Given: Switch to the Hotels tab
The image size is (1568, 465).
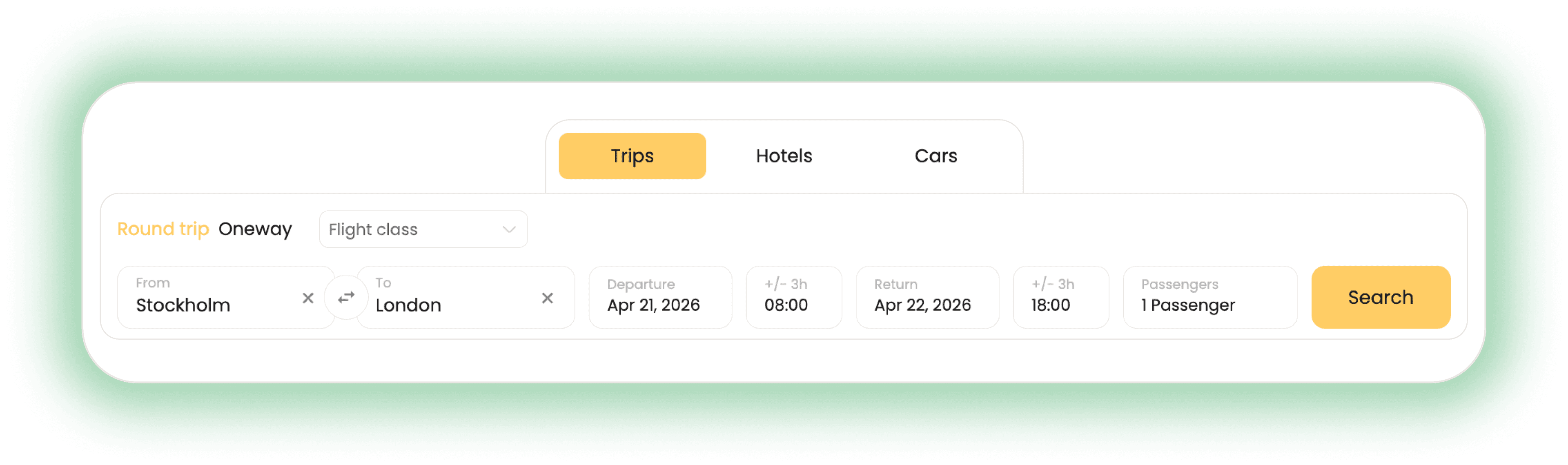Looking at the screenshot, I should pos(784,156).
